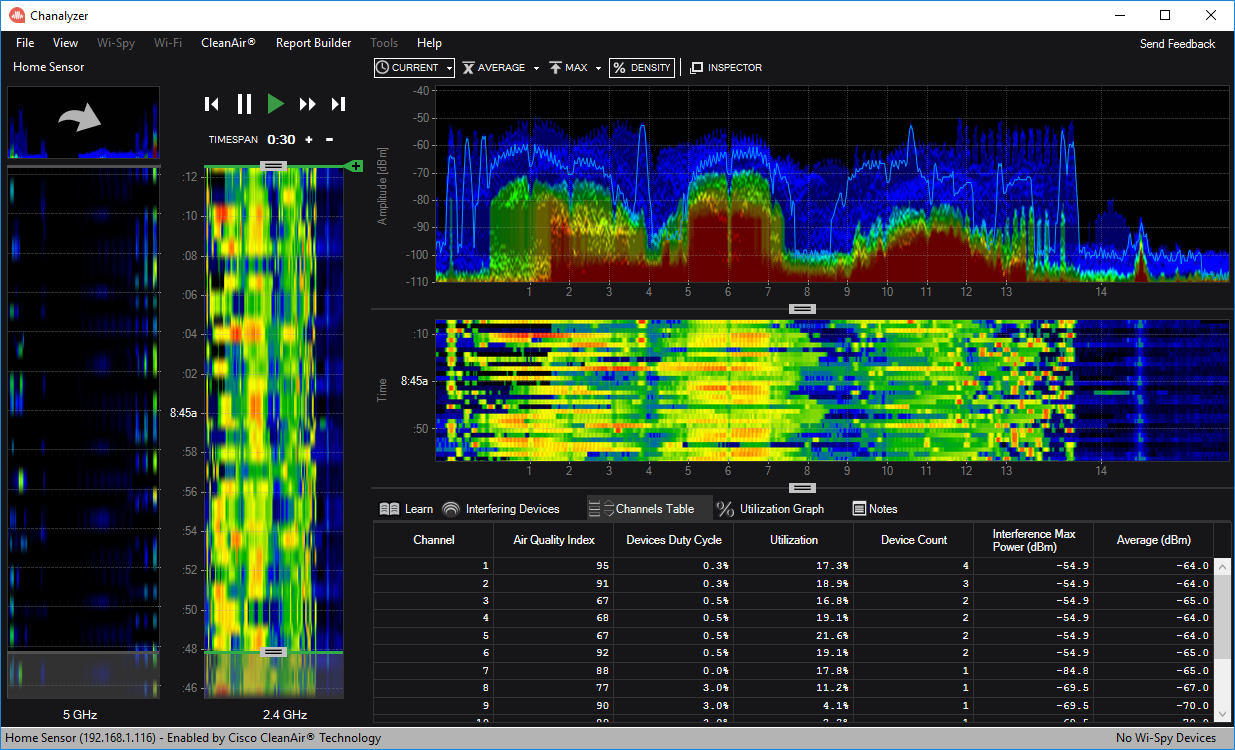Click the green Play button

click(x=276, y=104)
